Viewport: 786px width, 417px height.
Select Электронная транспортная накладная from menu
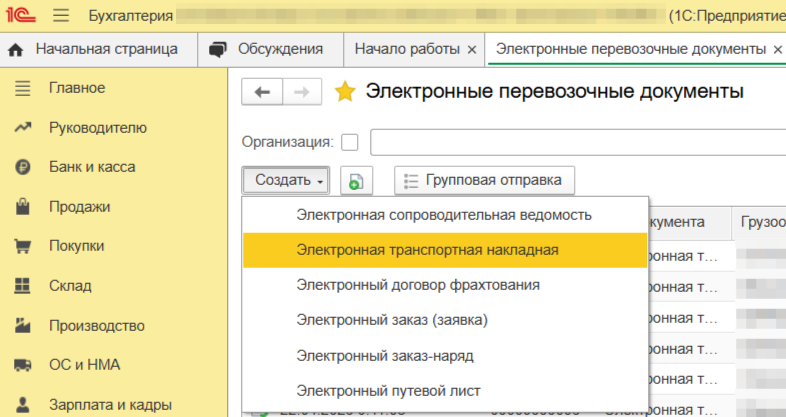point(427,250)
